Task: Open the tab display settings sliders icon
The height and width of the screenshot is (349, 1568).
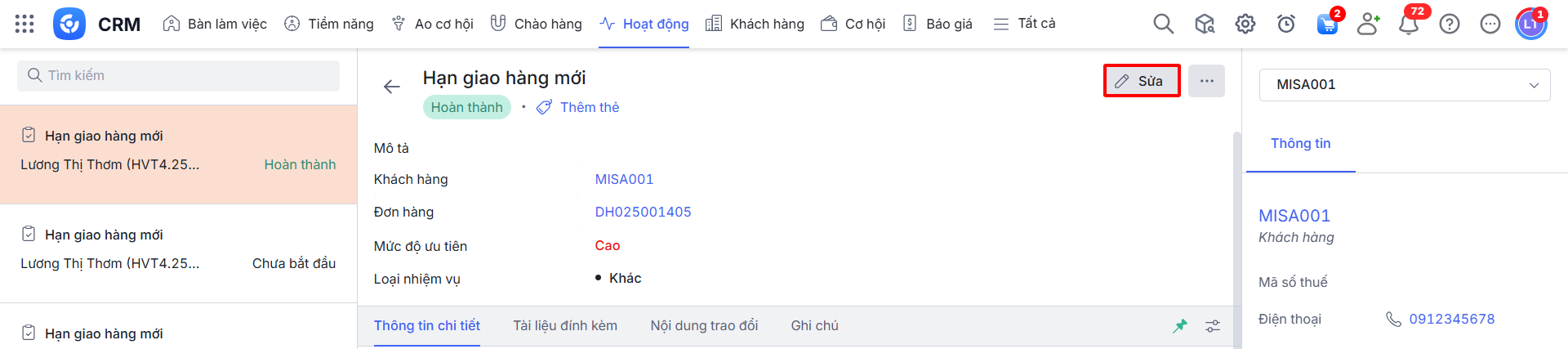Action: point(1213,326)
